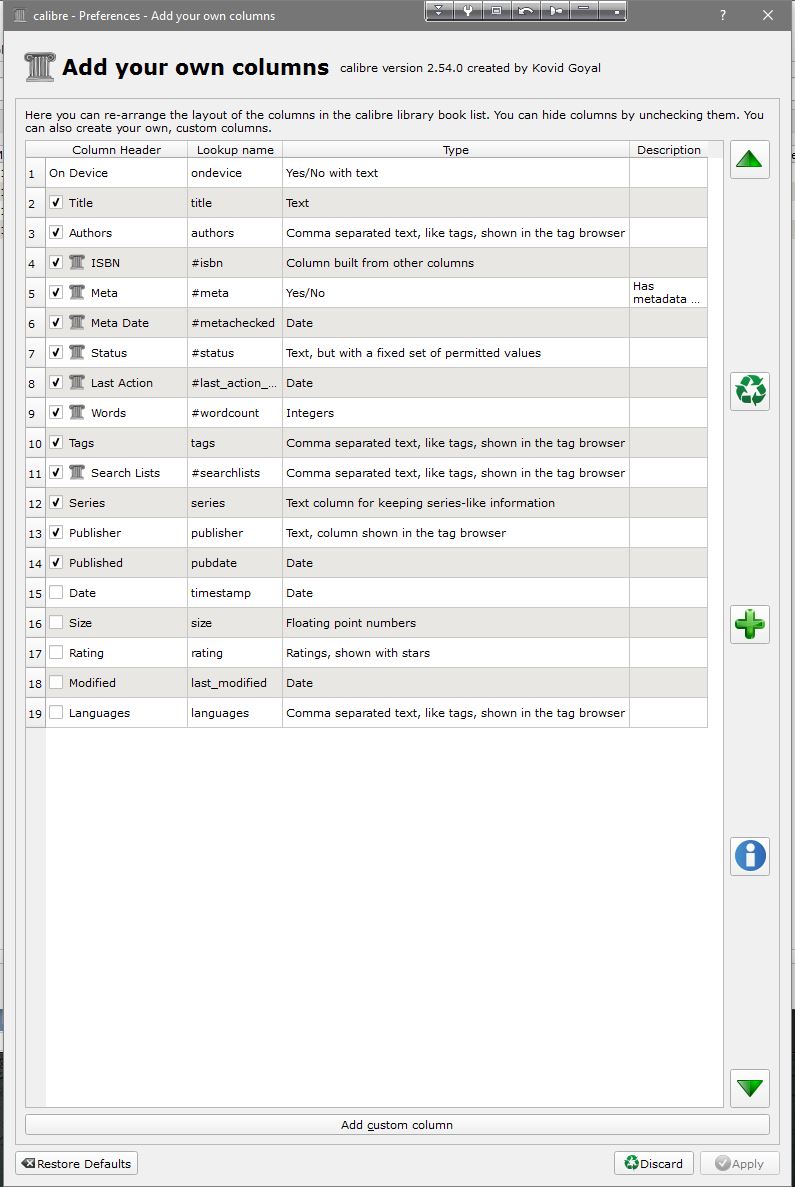Viewport: 795px width, 1187px height.
Task: Uncheck the Published column checkbox
Action: point(56,562)
